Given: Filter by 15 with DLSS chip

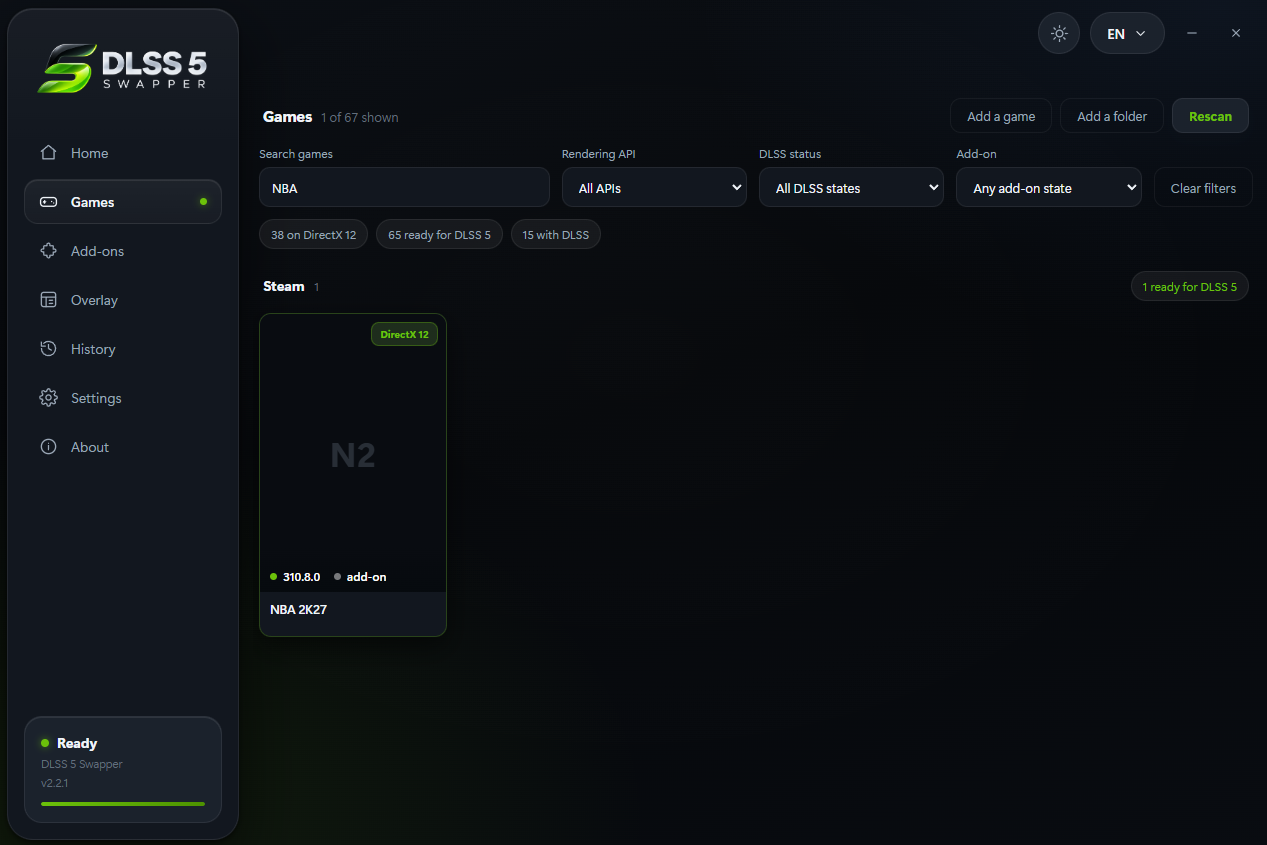Looking at the screenshot, I should click(556, 235).
